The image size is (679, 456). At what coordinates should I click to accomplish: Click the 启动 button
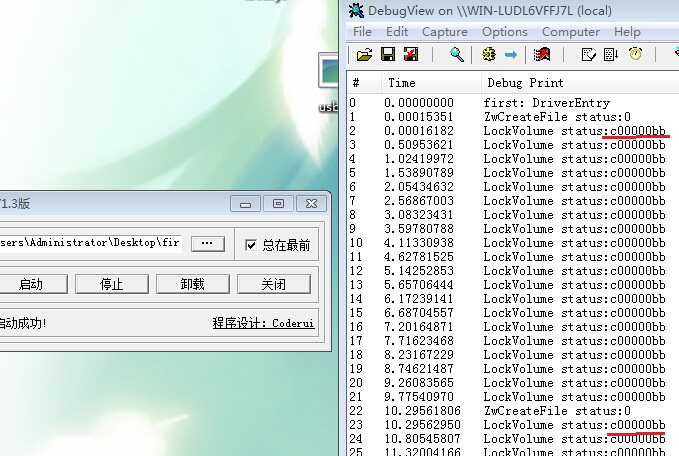click(x=31, y=284)
